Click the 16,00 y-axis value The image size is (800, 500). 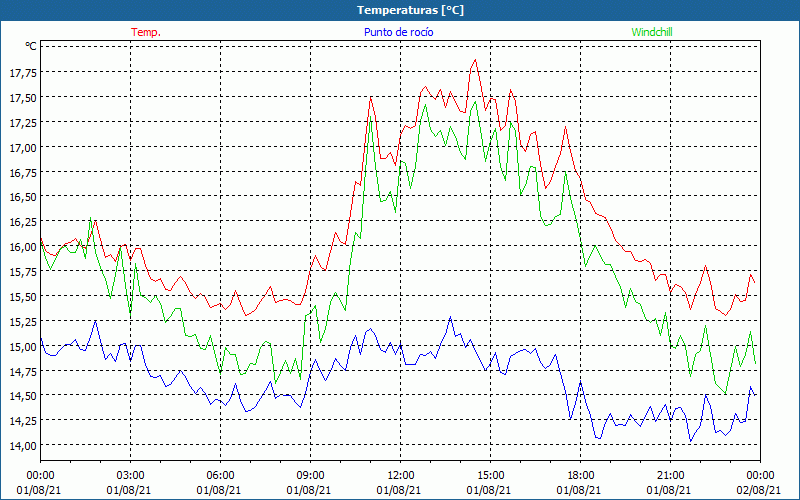click(23, 247)
